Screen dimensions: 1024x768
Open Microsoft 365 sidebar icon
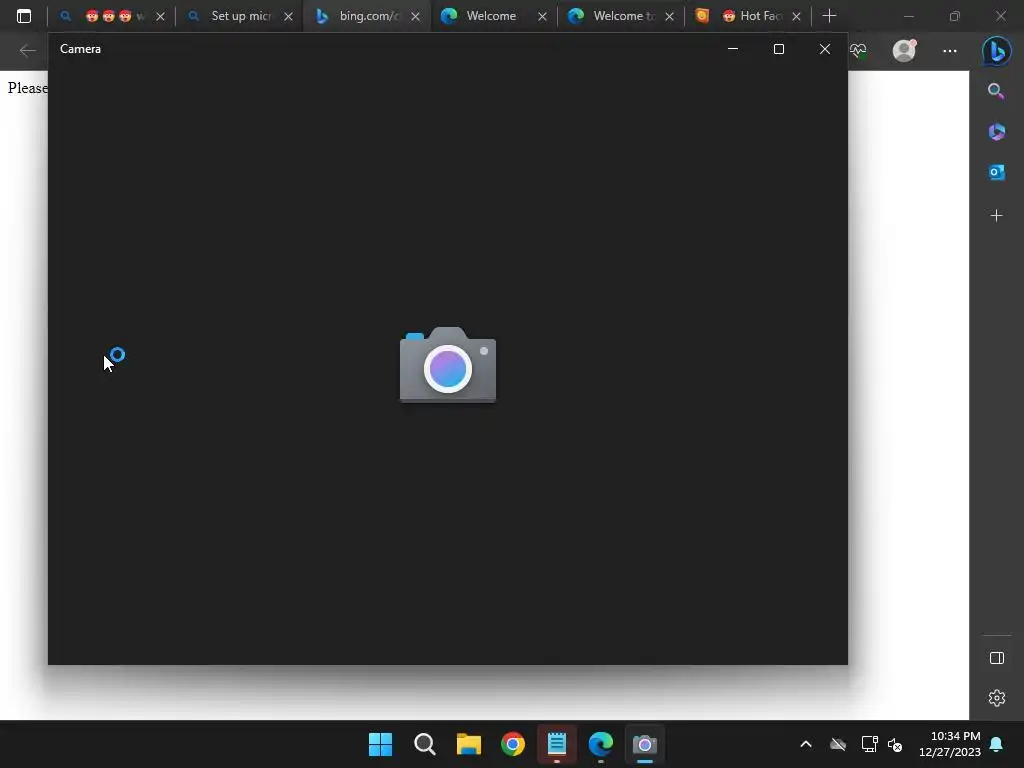pyautogui.click(x=997, y=132)
